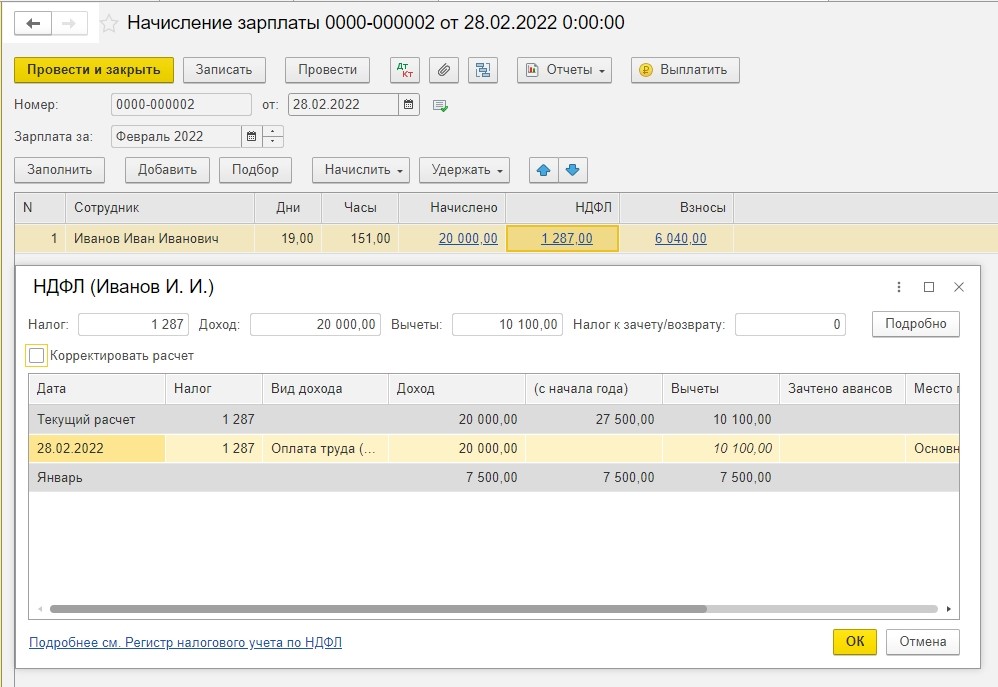Click the Сотрудник column header
Viewport: 998px width, 687px height.
point(160,208)
